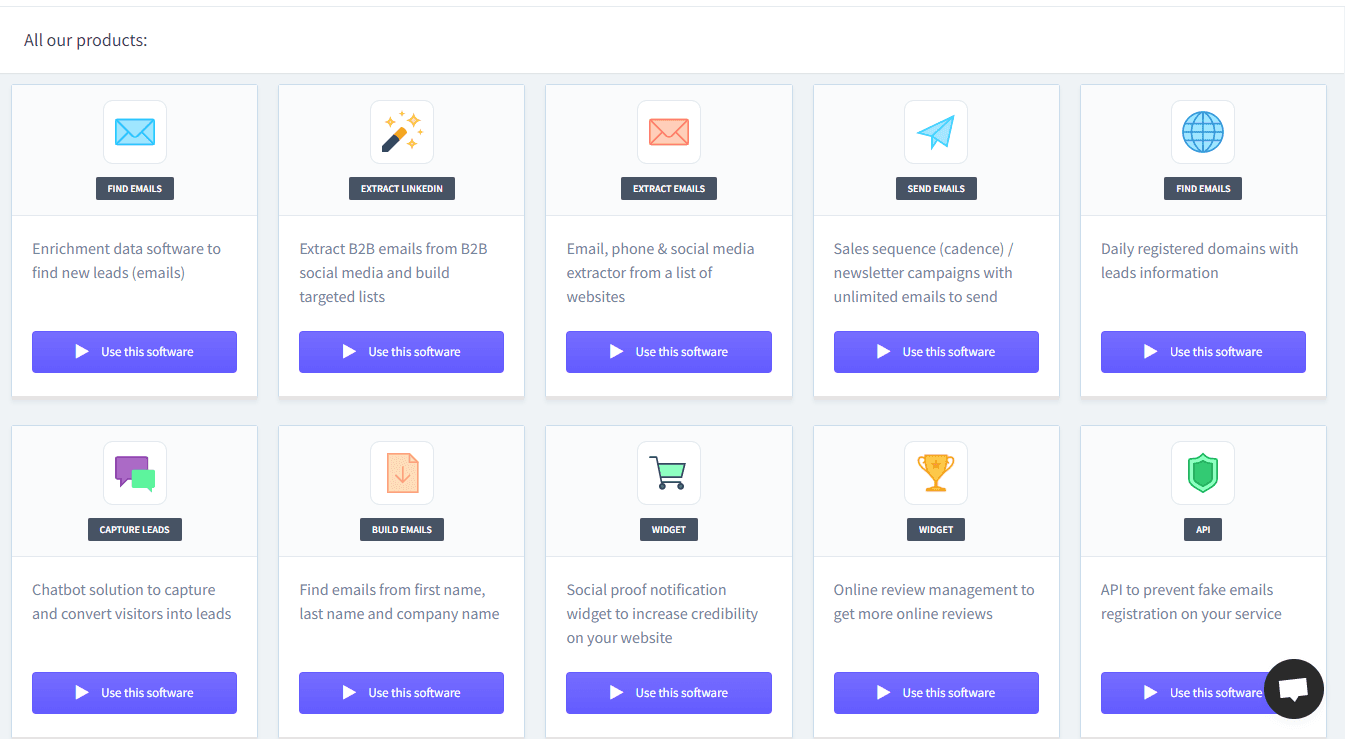Use the enrichment data software
The width and height of the screenshot is (1345, 747).
[134, 352]
